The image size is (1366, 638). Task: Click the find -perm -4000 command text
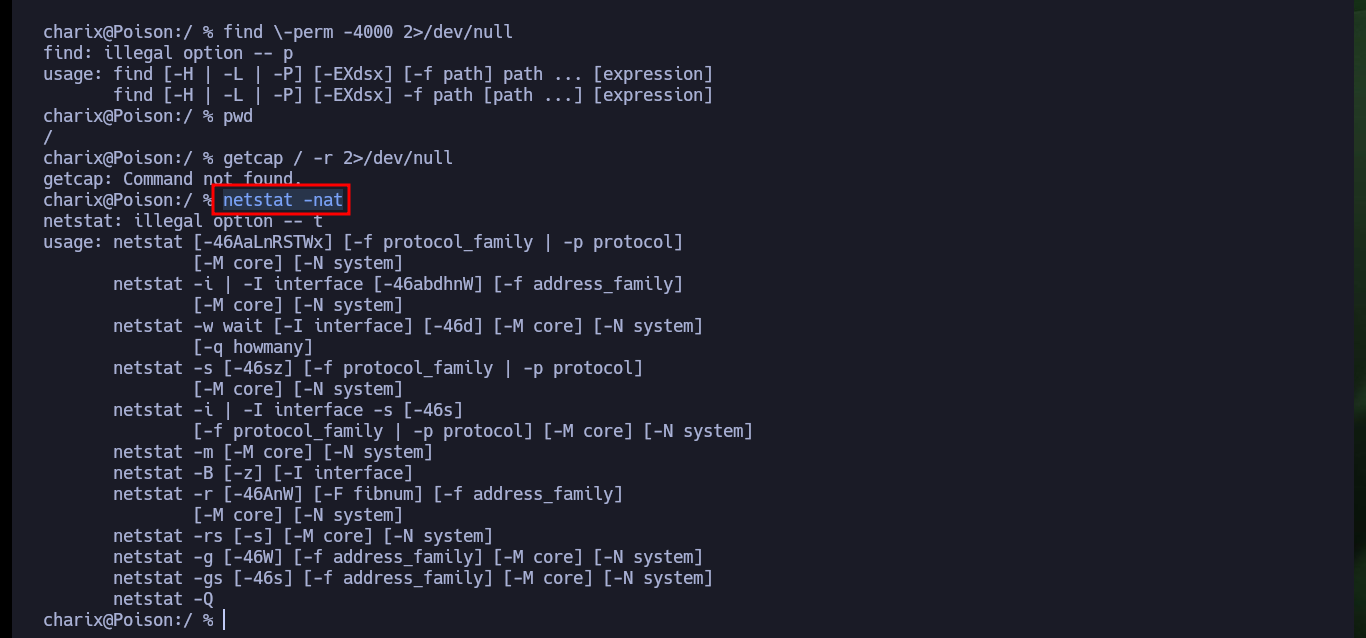pos(368,32)
